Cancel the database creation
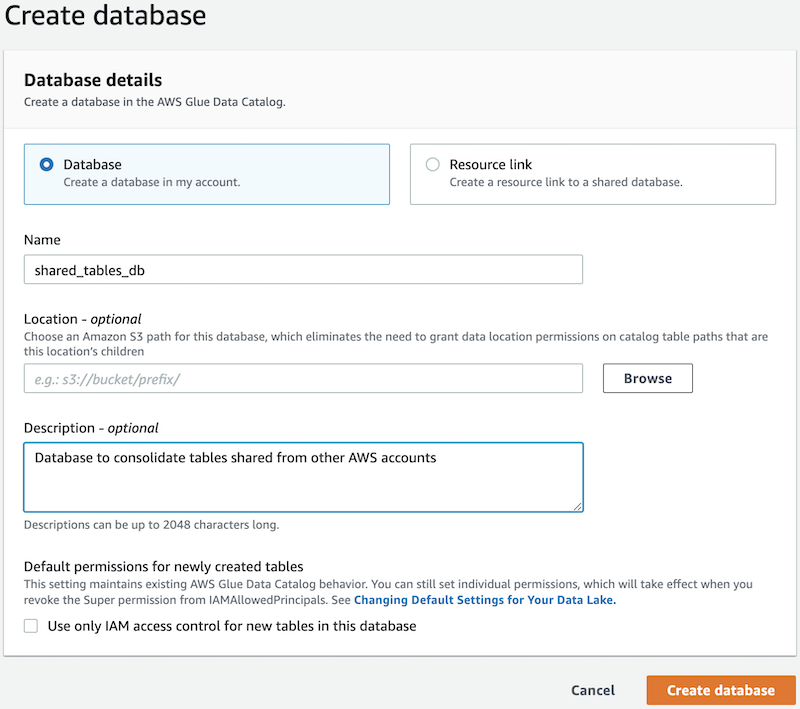800x709 pixels. [x=592, y=690]
